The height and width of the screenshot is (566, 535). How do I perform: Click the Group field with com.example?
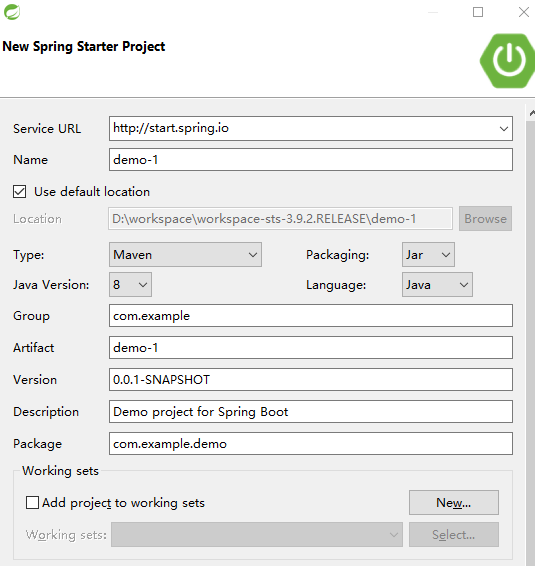pos(311,315)
